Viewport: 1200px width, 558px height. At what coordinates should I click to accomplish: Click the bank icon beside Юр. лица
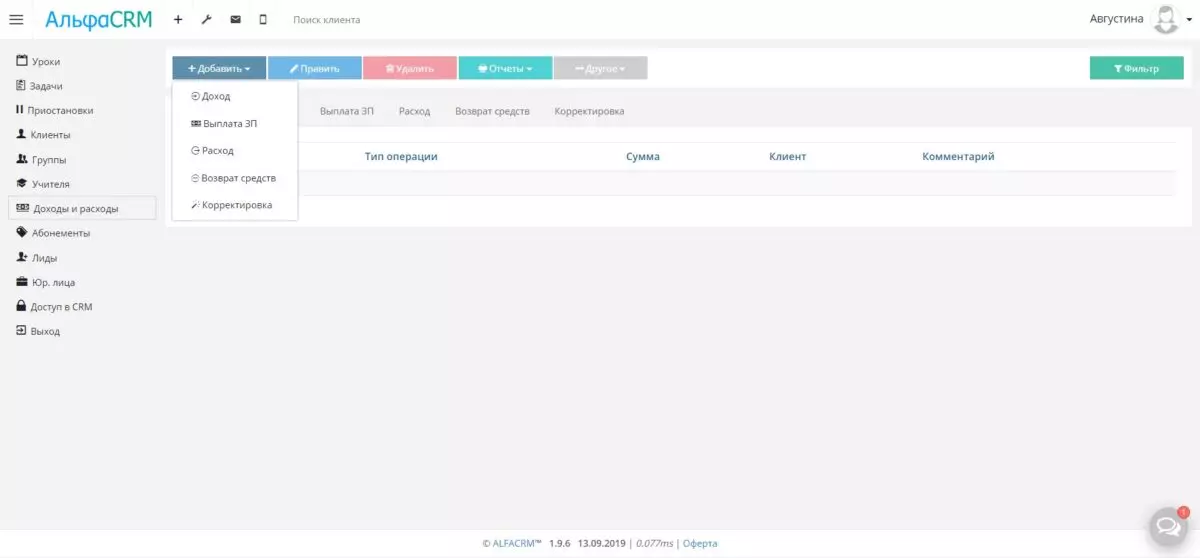[22, 281]
